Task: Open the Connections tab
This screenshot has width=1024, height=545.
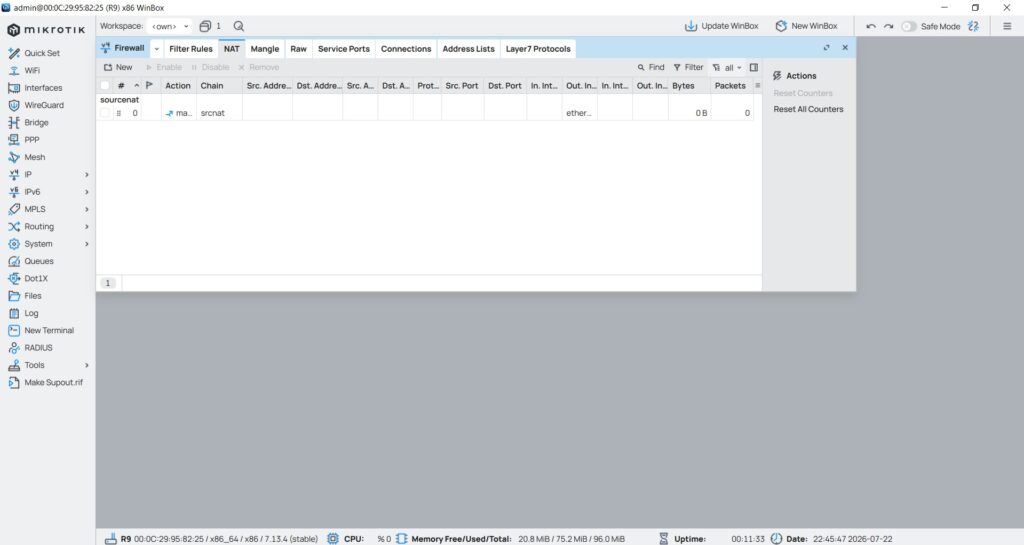Action: tap(406, 49)
